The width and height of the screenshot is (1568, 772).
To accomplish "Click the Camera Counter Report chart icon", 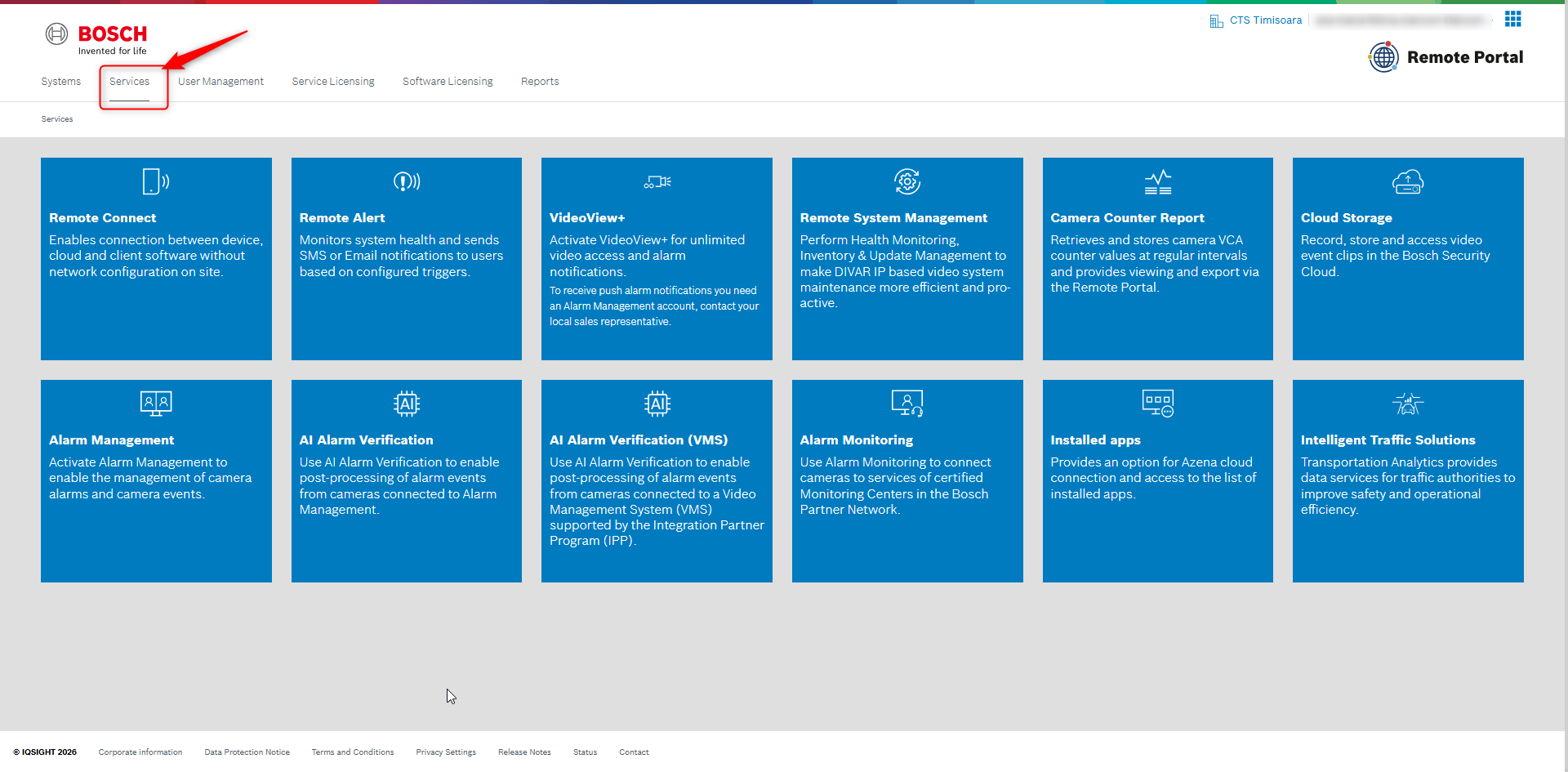I will [1157, 181].
